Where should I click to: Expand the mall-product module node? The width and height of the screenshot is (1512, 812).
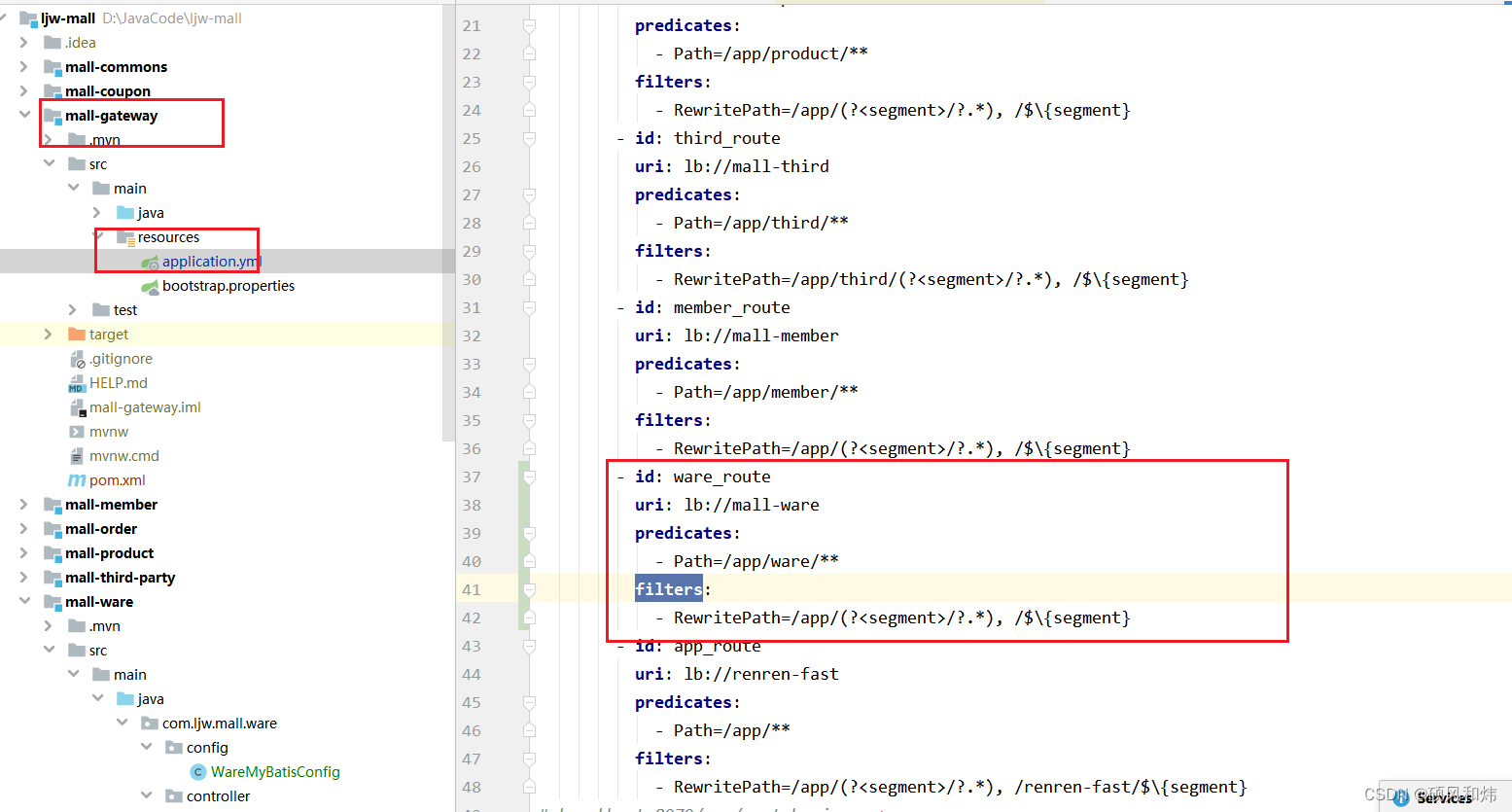click(x=24, y=552)
